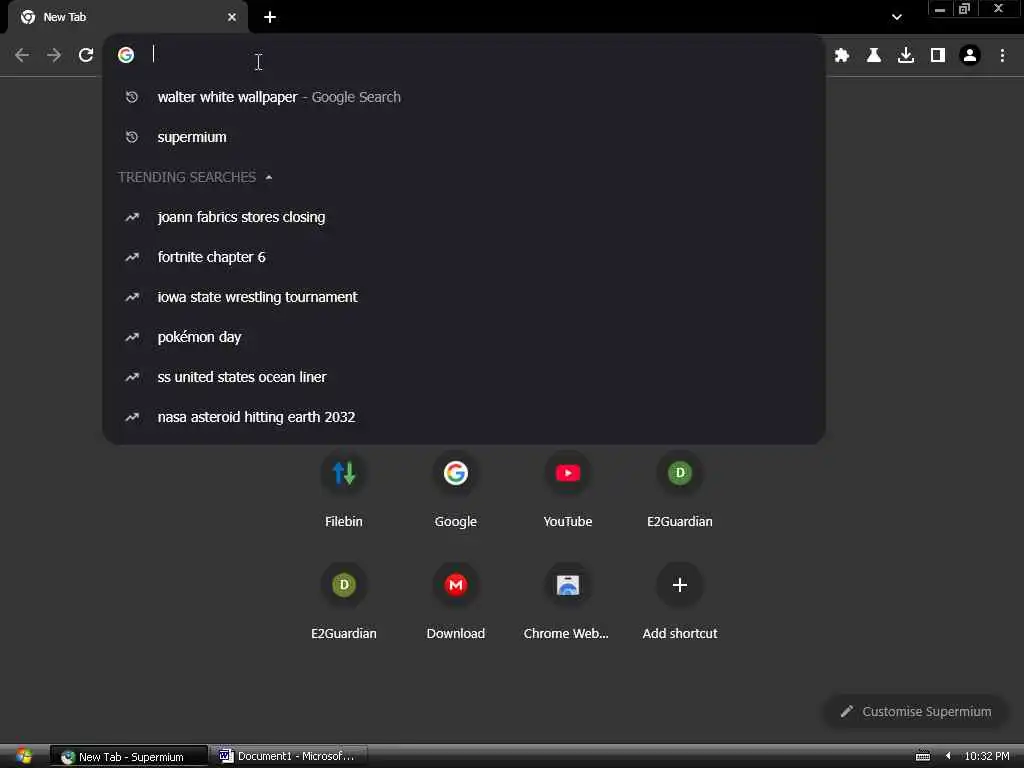
Task: Click the on-screen keyboard tray icon
Action: 923,756
